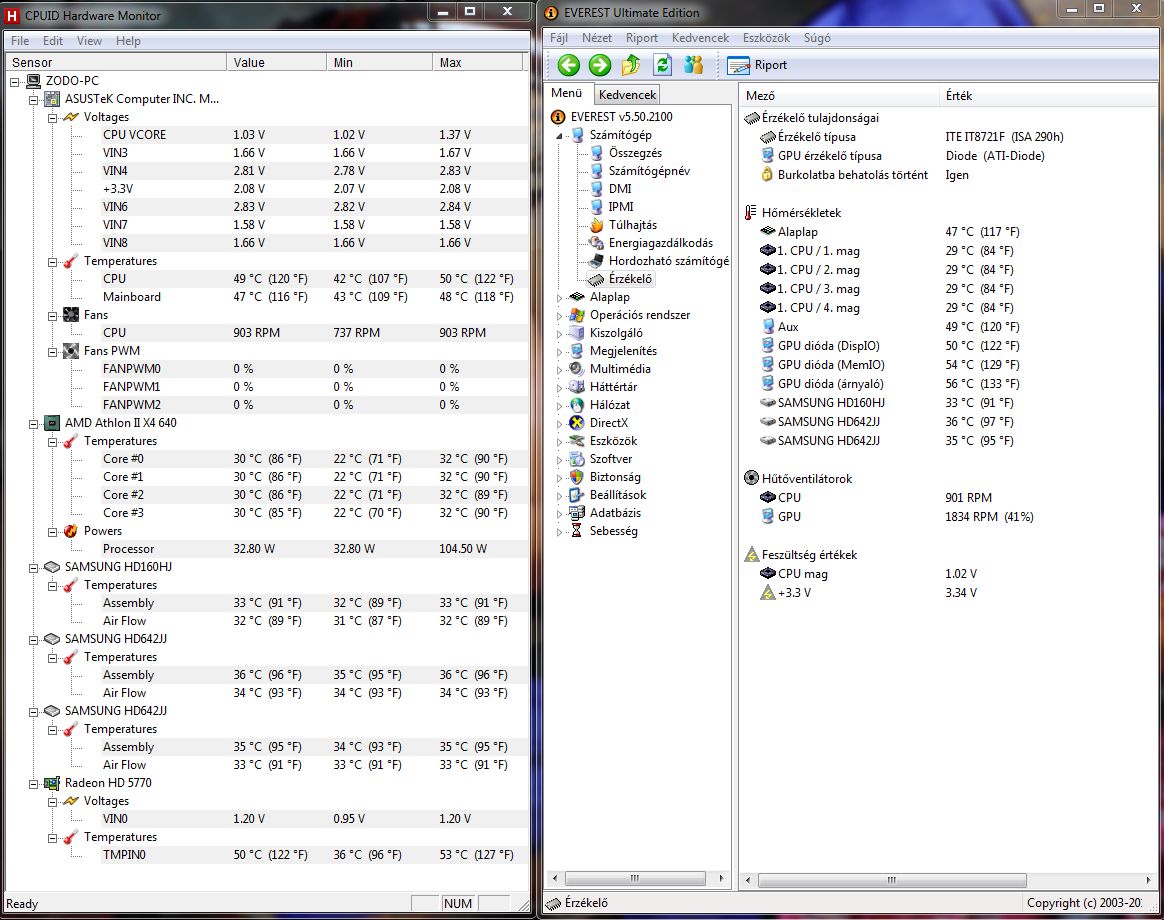Select the Sebesség hourglass icon
The image size is (1164, 920).
(x=577, y=531)
